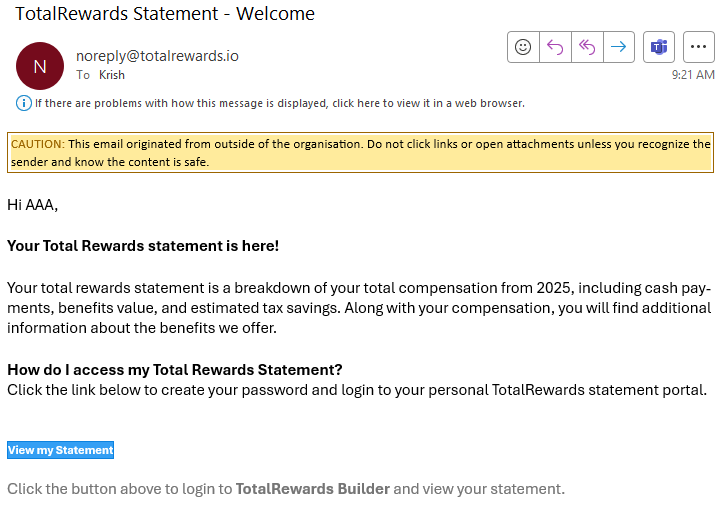Reply to this email
724x507 pixels.
[555, 47]
